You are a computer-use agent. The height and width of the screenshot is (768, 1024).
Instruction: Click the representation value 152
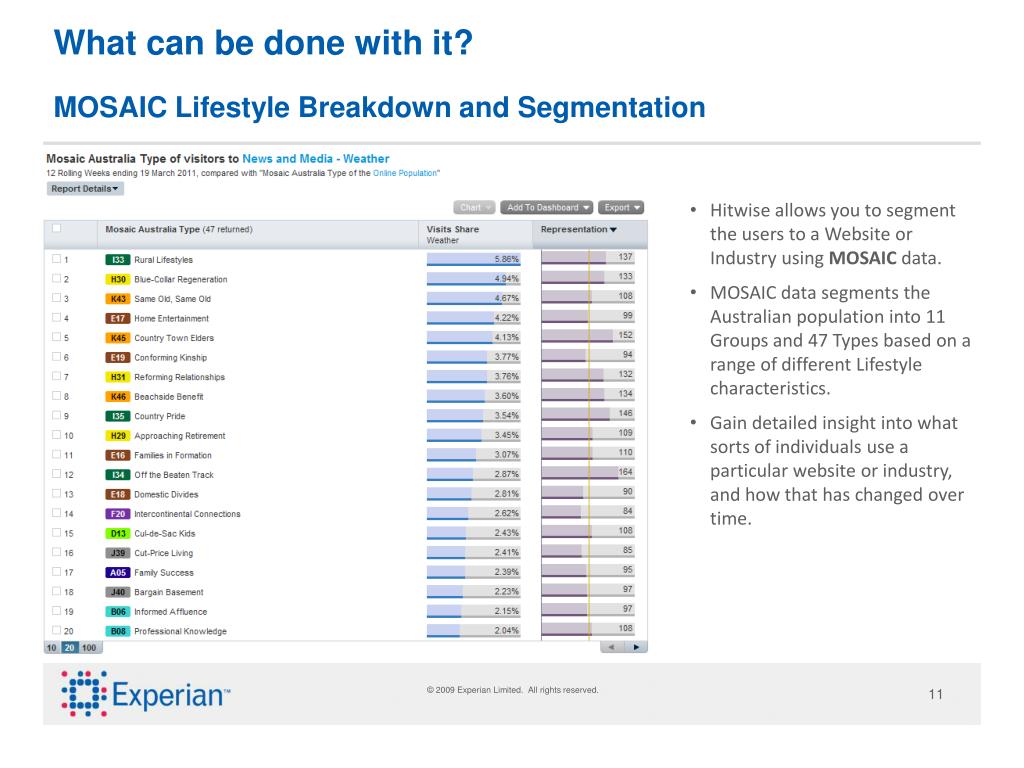[625, 335]
